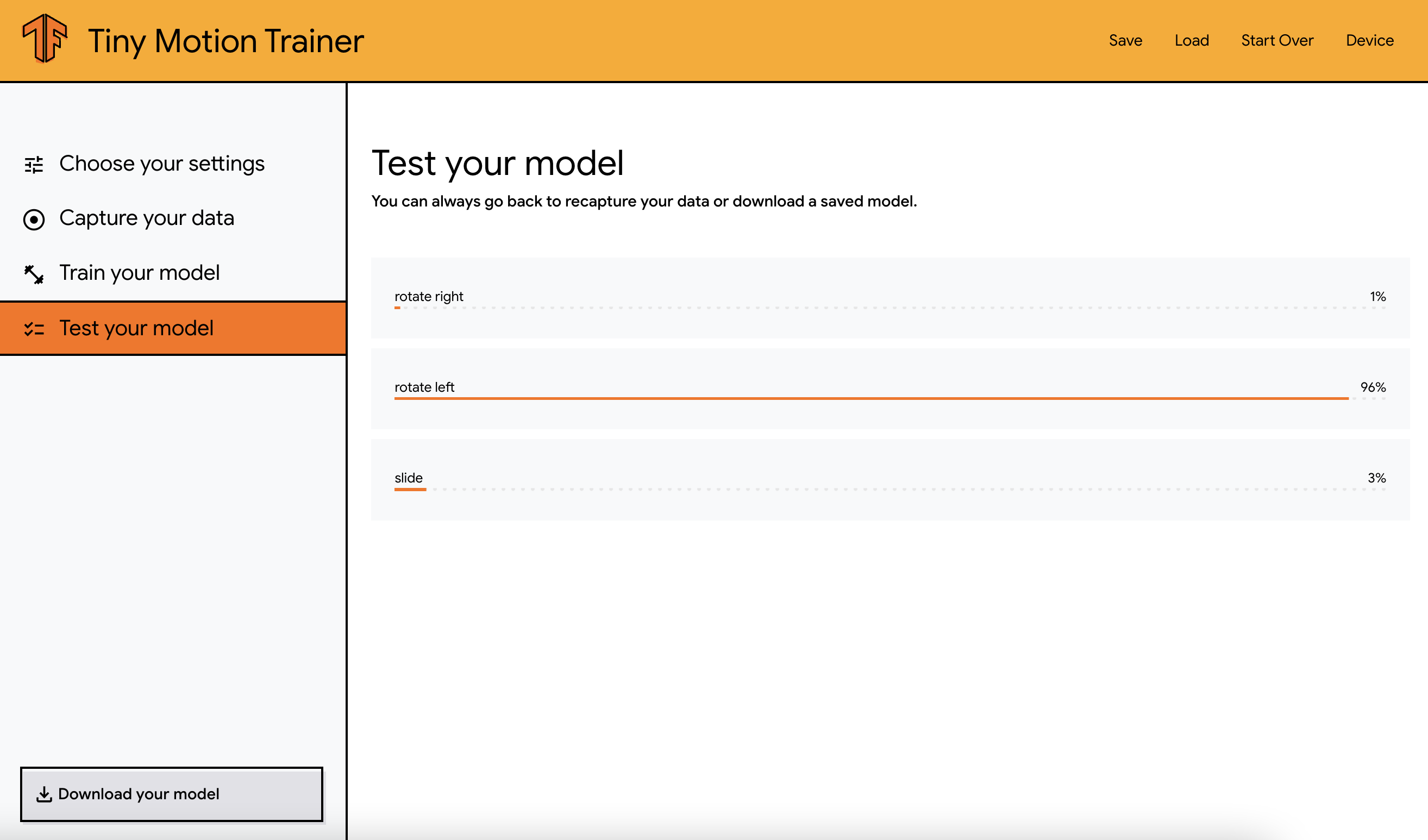
Task: Click the Start Over button
Action: point(1279,40)
